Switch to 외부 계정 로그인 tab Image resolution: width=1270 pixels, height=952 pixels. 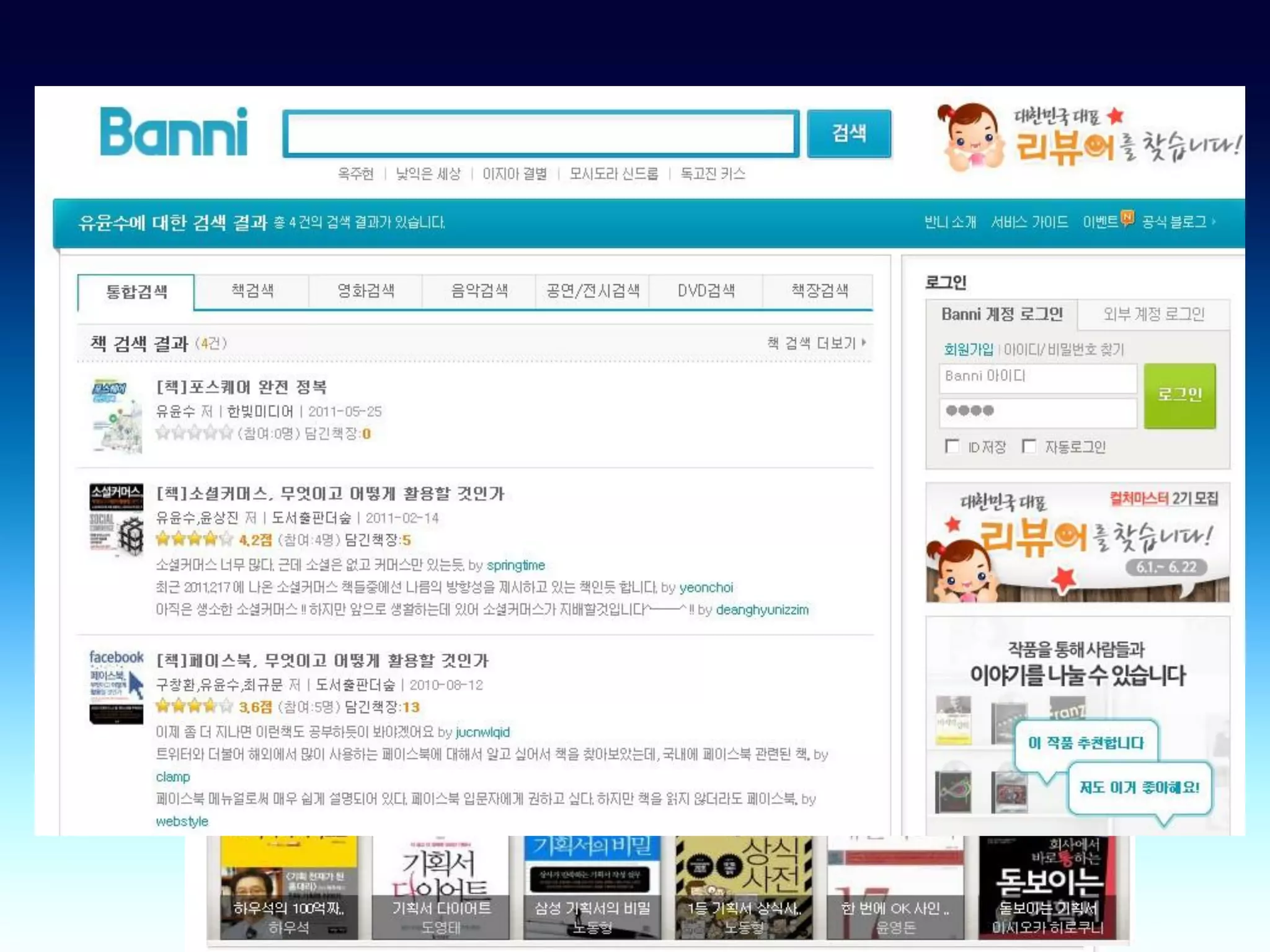point(1153,314)
